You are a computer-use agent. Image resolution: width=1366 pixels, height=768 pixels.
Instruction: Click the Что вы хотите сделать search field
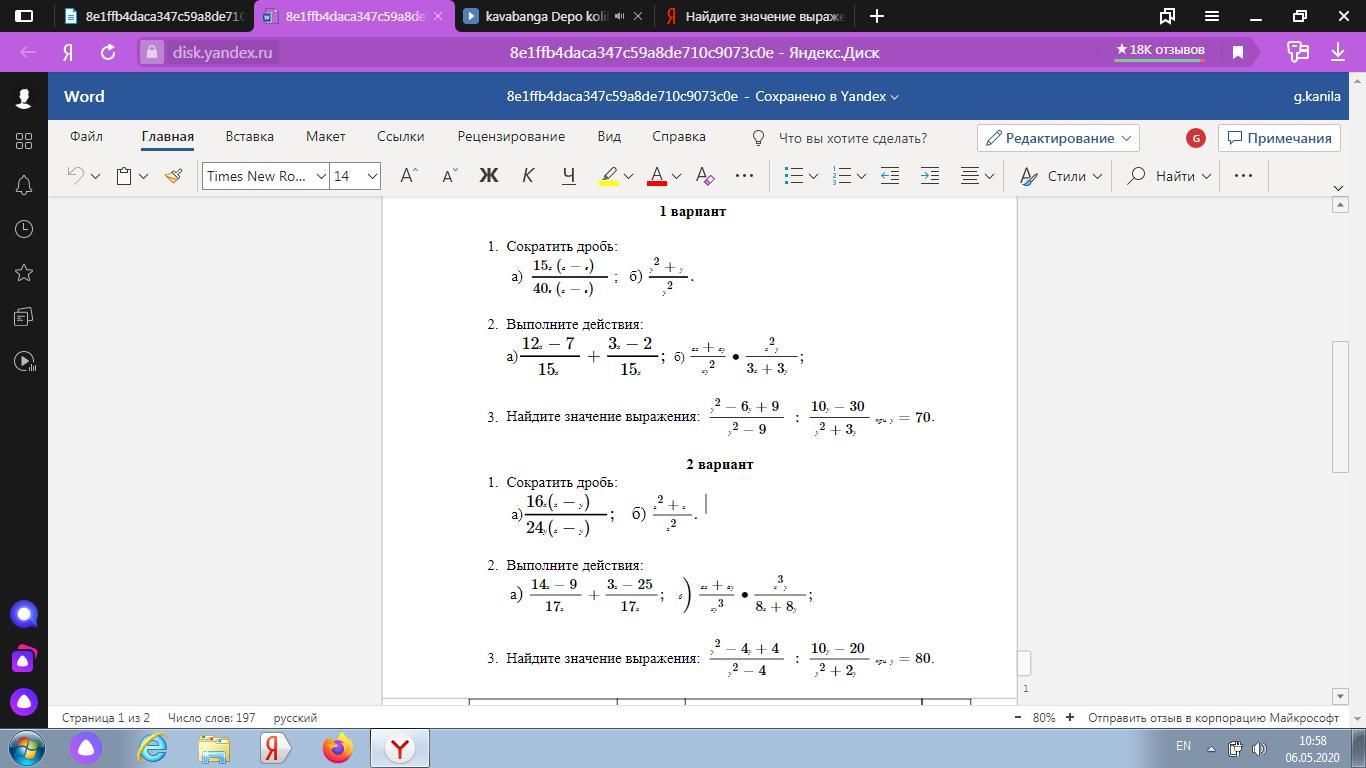852,138
